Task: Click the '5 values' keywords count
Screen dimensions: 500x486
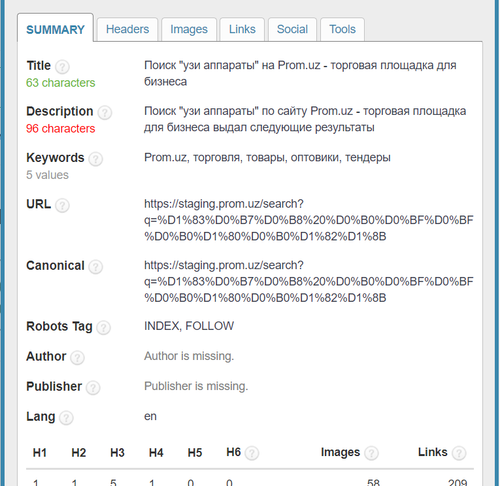Action: point(47,175)
